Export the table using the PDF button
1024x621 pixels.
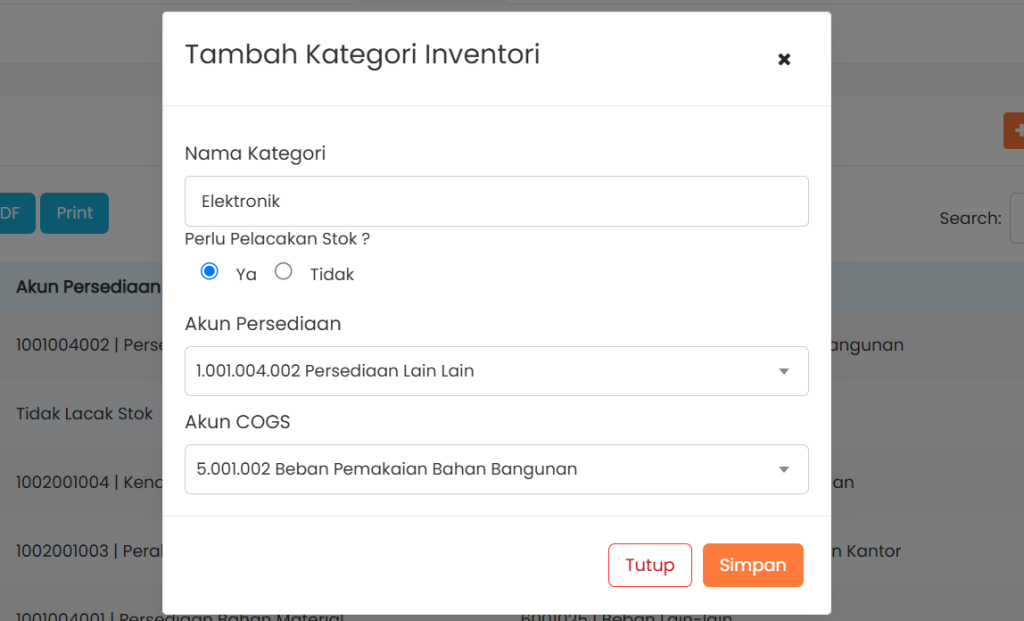(x=14, y=213)
